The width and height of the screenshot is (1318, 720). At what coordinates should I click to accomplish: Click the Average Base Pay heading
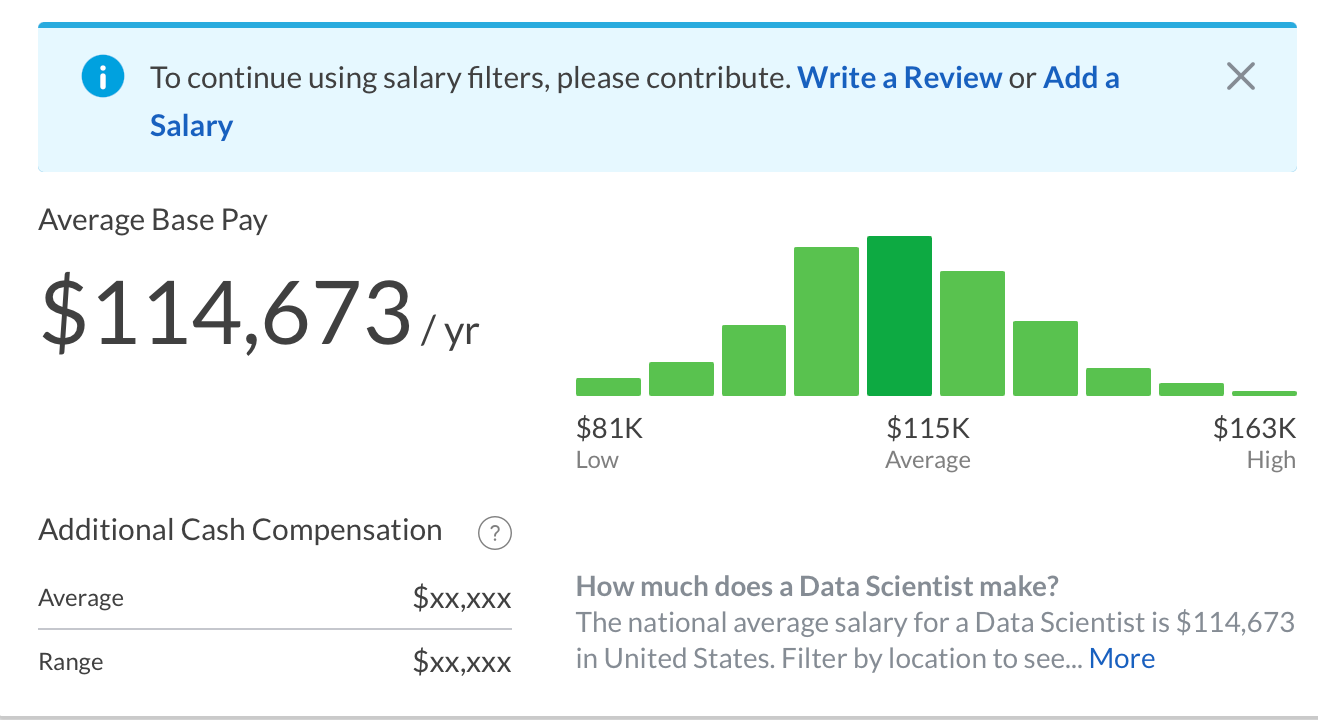tap(152, 219)
